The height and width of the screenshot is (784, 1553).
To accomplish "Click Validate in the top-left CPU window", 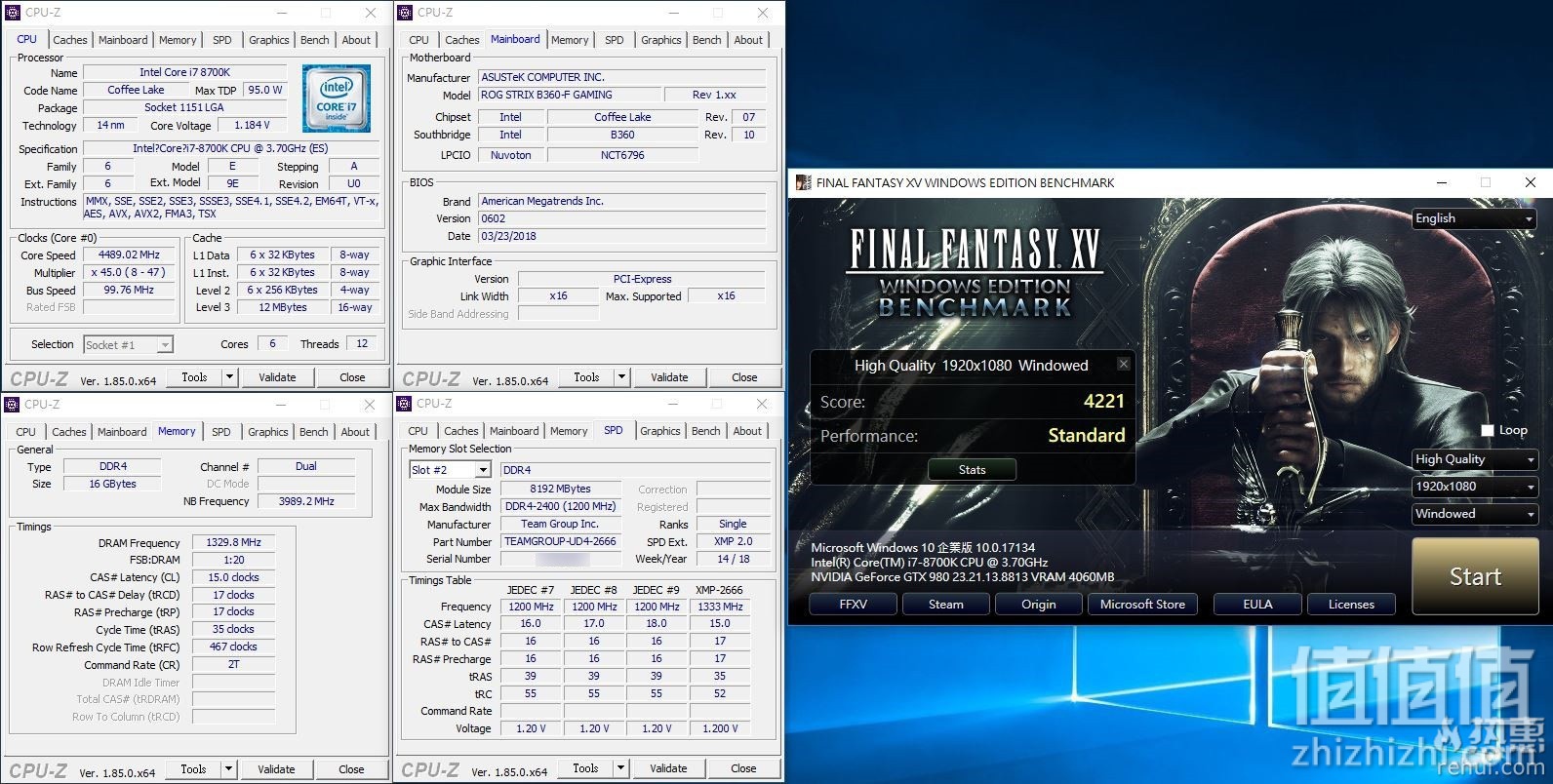I will [x=277, y=377].
